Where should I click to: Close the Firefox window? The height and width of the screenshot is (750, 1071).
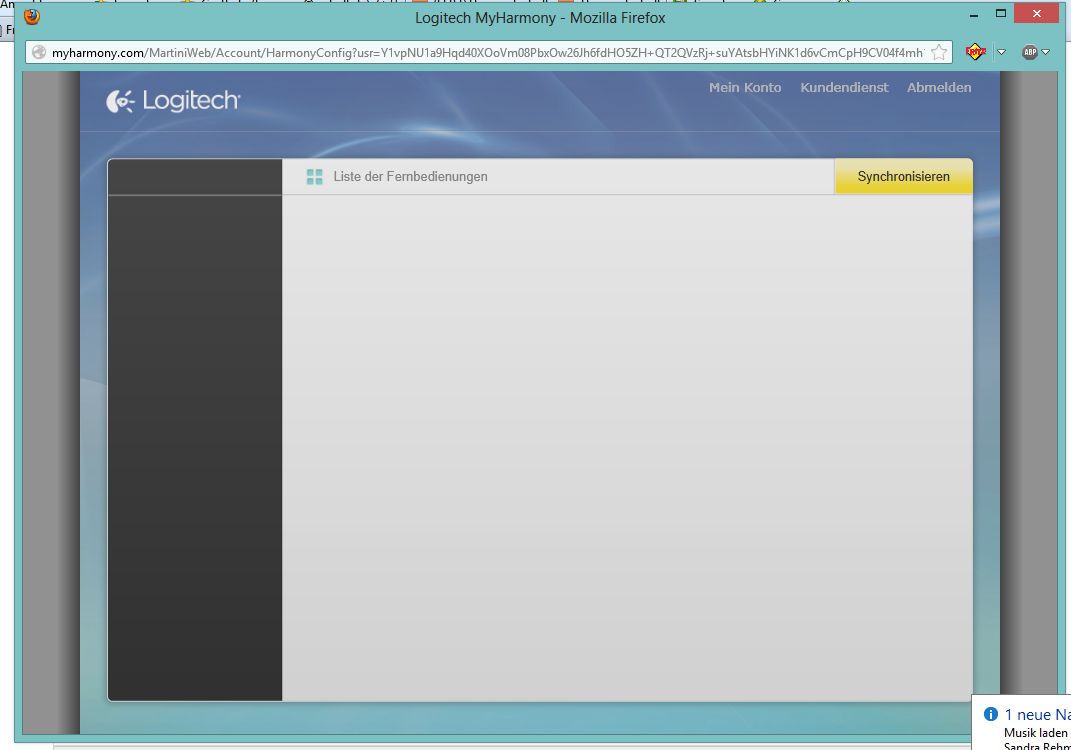[x=1036, y=14]
